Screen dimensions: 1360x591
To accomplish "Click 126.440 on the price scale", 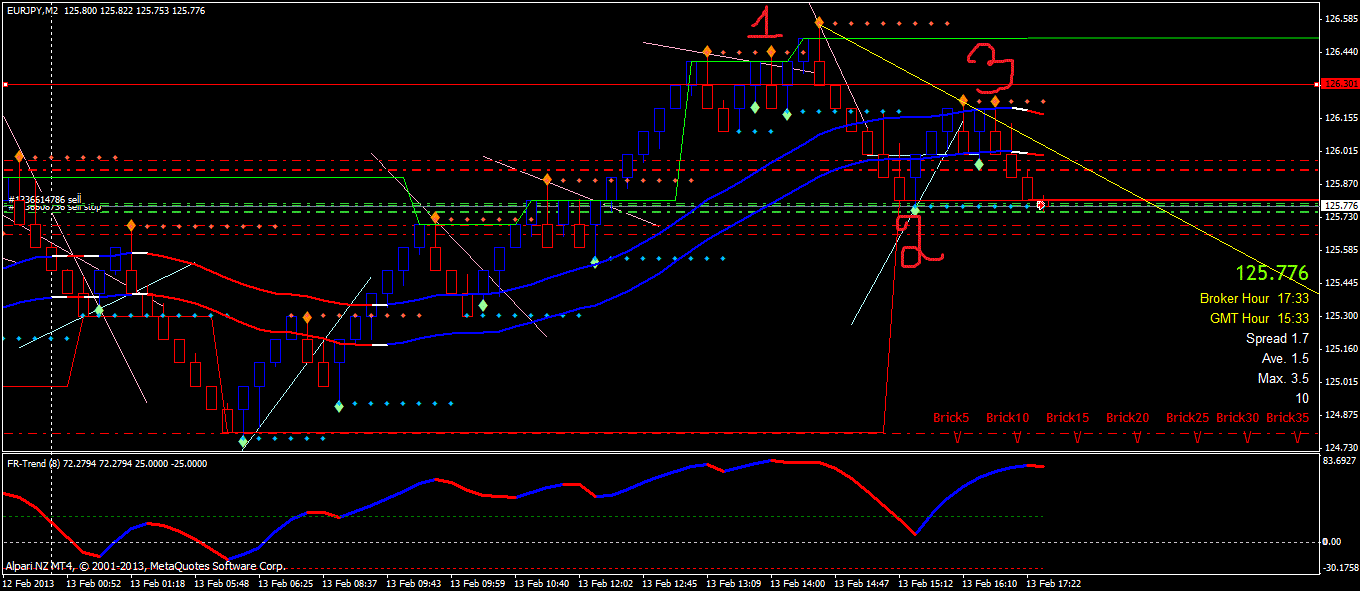I will coord(1340,52).
